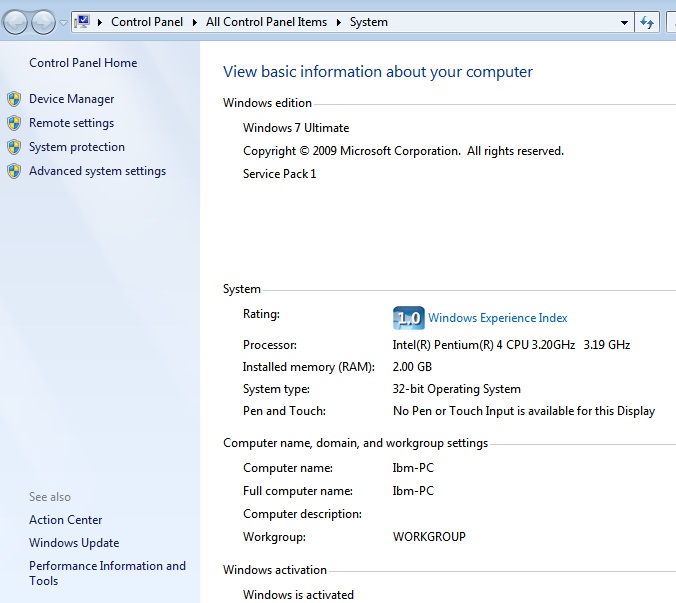Click the 2.00 GB memory value
676x603 pixels.
[x=412, y=367]
